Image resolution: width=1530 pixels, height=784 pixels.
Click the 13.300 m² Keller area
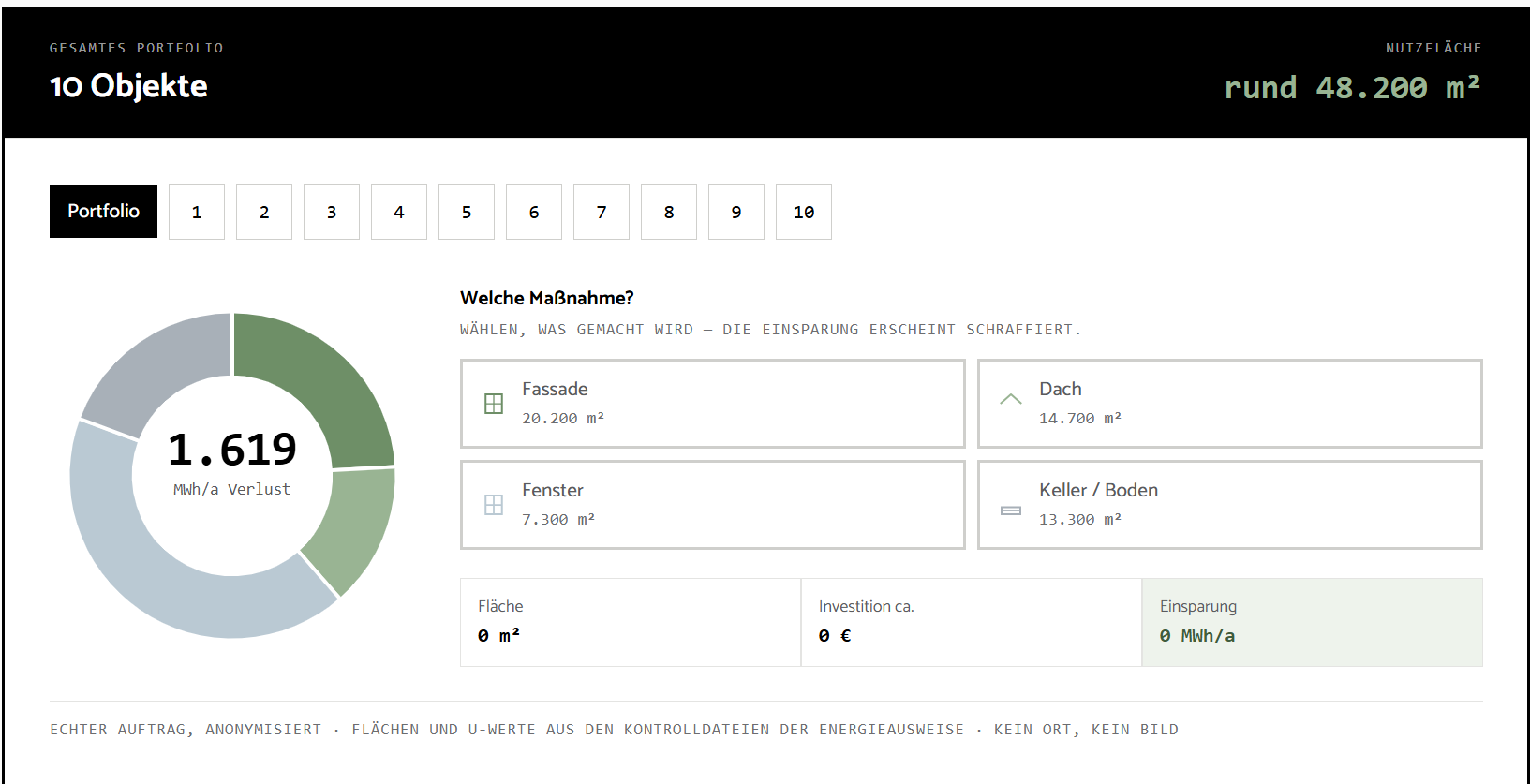tap(1080, 520)
